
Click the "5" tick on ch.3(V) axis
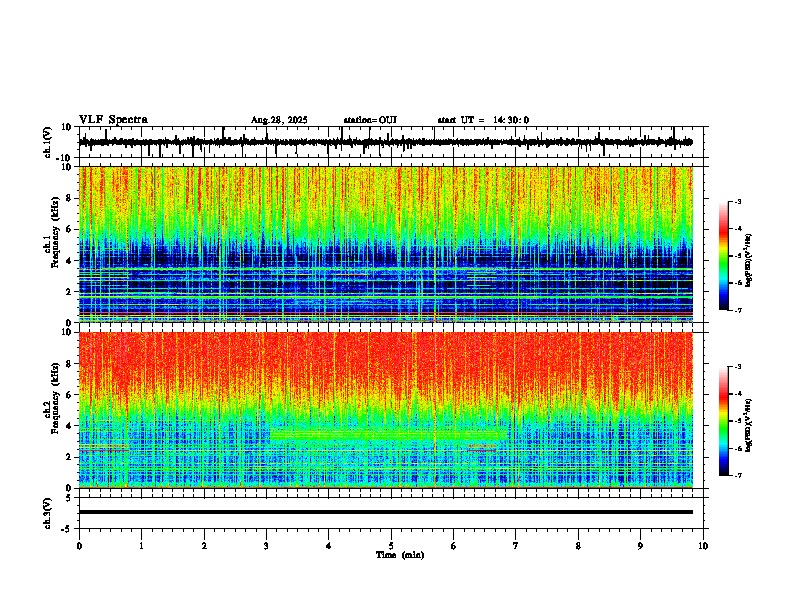click(70, 498)
